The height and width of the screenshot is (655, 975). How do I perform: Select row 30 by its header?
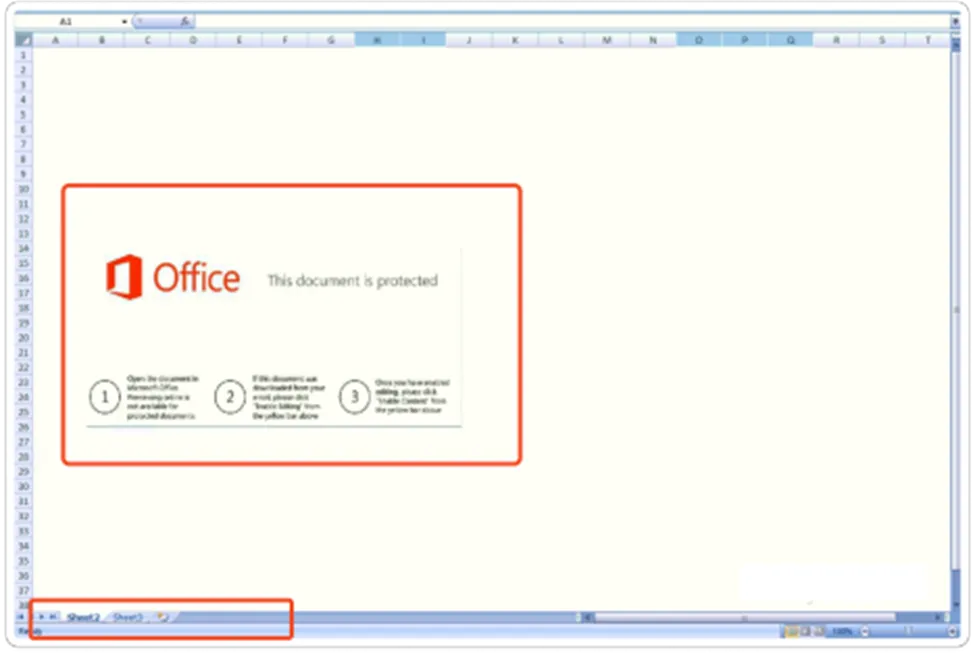(24, 486)
